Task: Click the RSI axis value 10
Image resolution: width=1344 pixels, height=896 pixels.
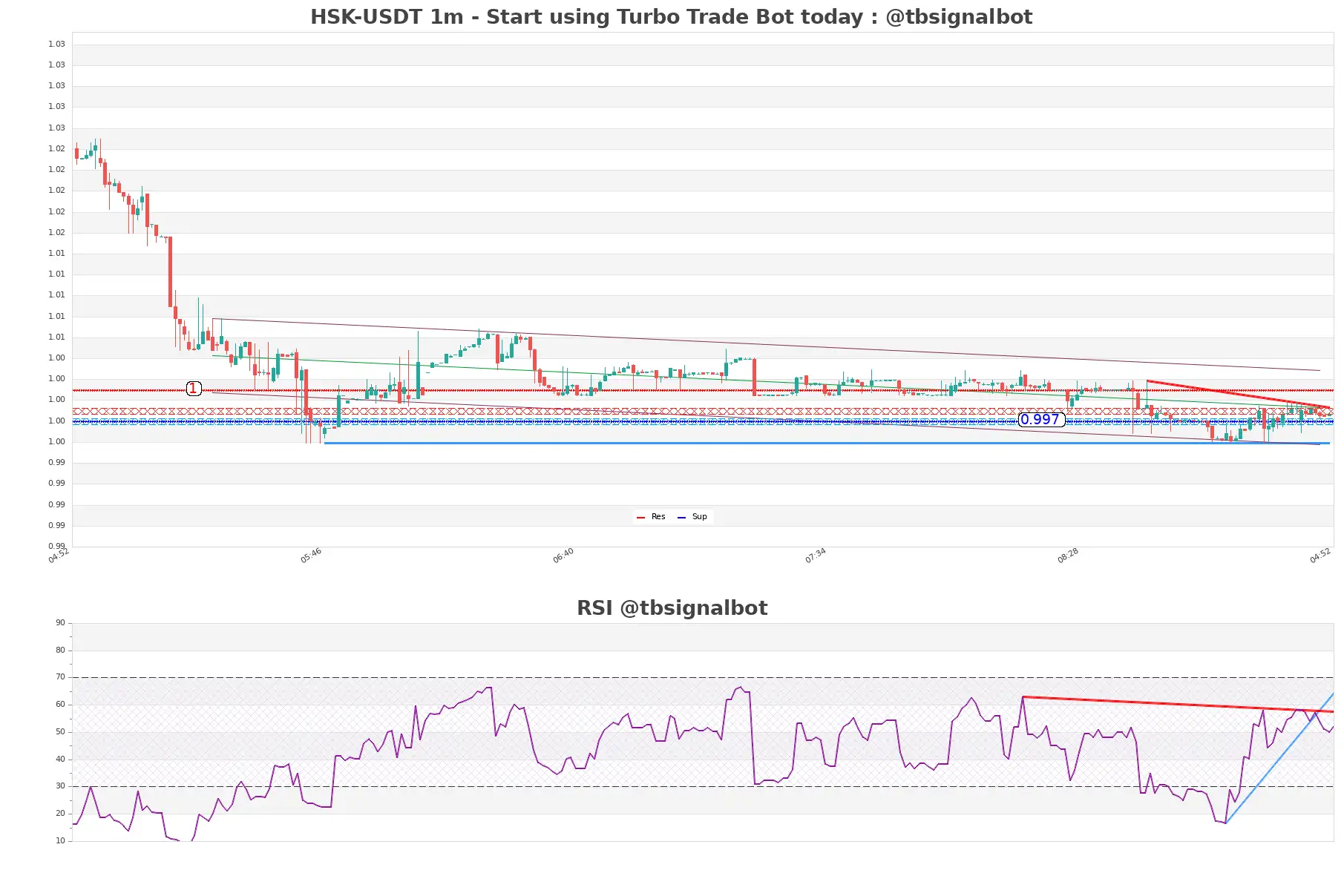Action: click(x=60, y=841)
